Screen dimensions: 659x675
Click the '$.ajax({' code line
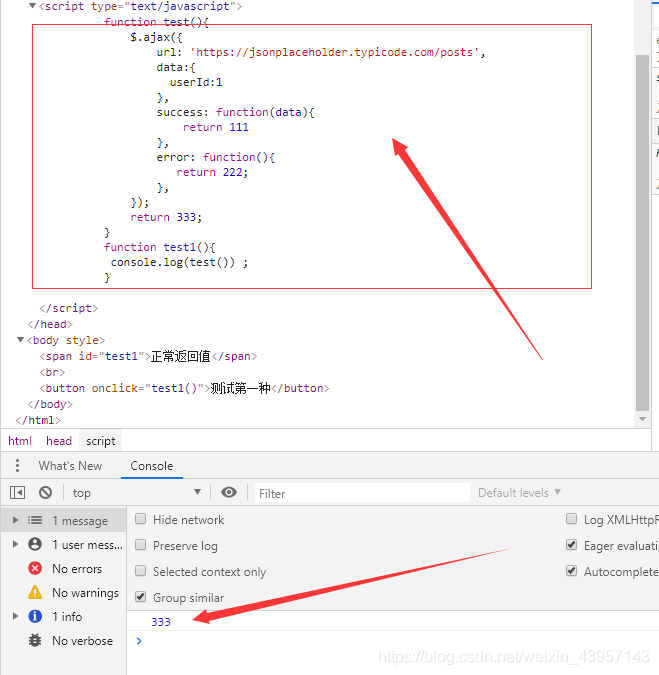(x=156, y=37)
